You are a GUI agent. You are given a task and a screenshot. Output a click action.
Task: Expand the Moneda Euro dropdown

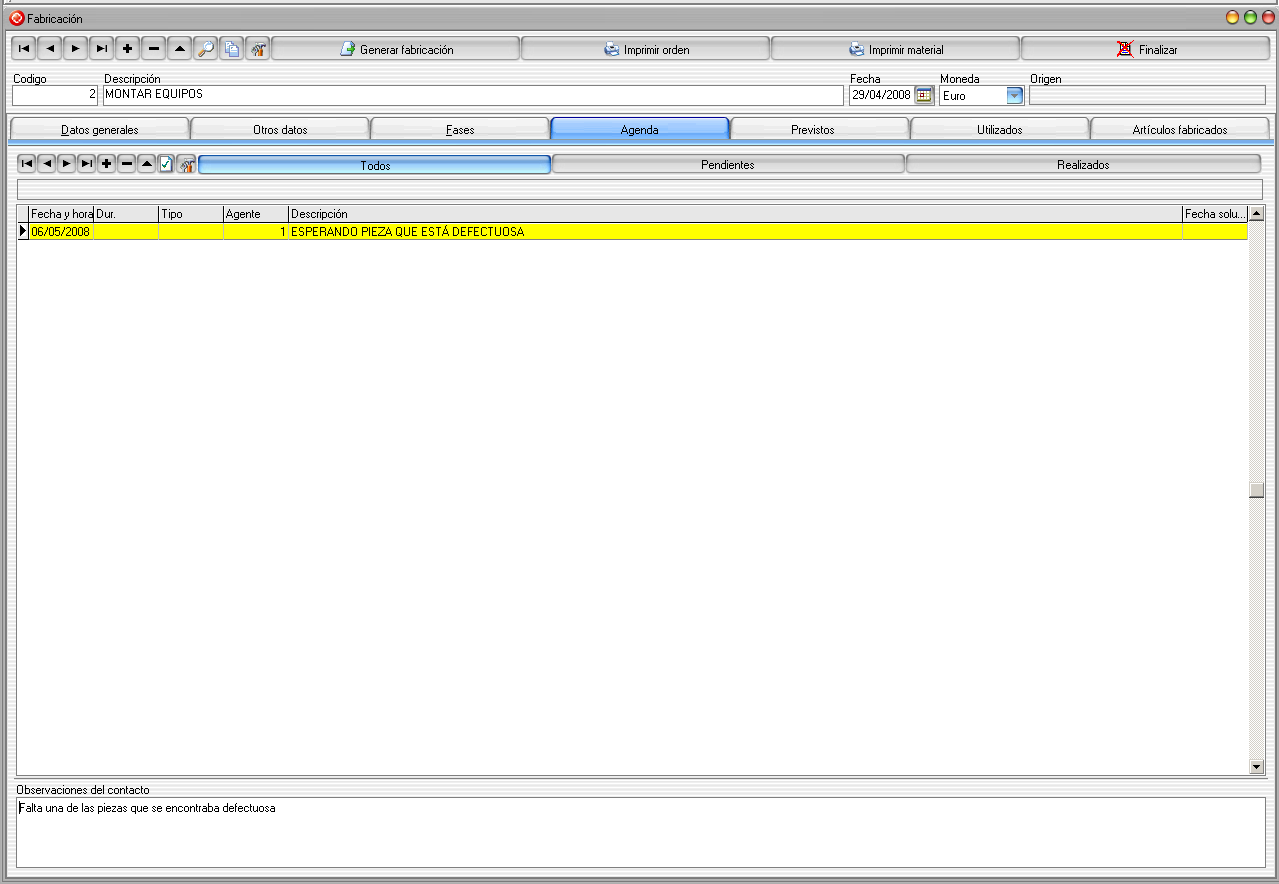[1015, 96]
